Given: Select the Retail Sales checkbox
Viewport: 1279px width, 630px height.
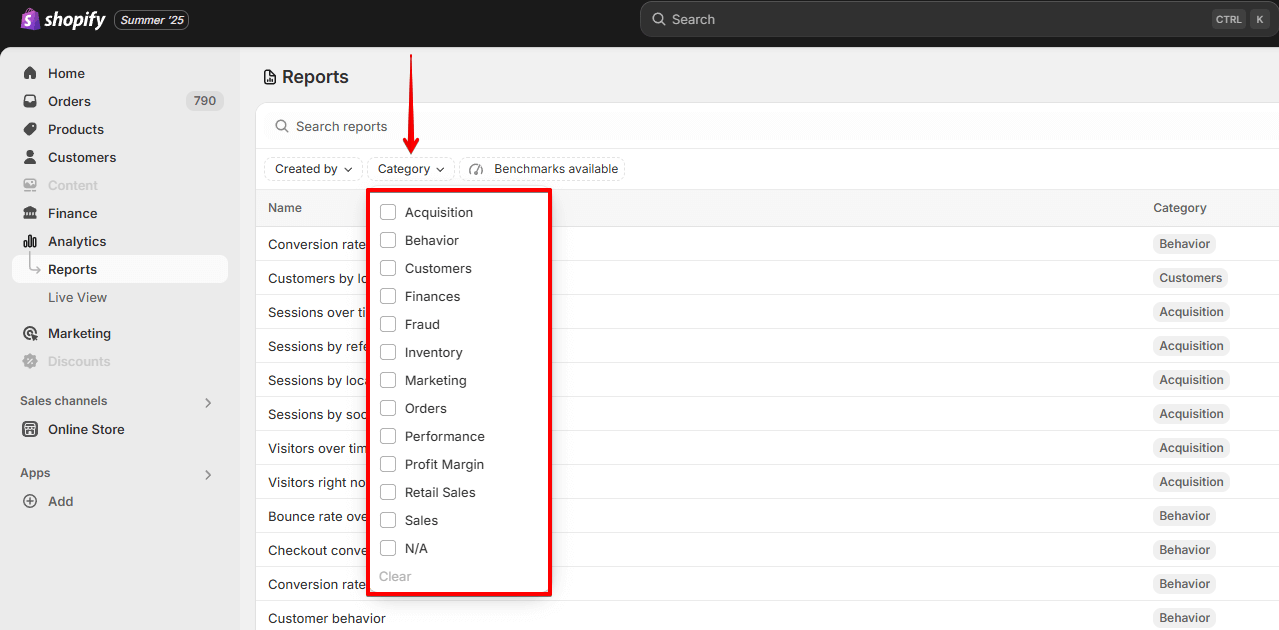Looking at the screenshot, I should pos(388,492).
